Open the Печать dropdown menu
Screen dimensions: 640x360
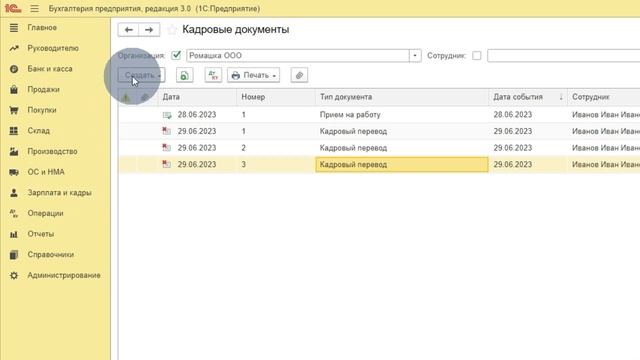[253, 75]
